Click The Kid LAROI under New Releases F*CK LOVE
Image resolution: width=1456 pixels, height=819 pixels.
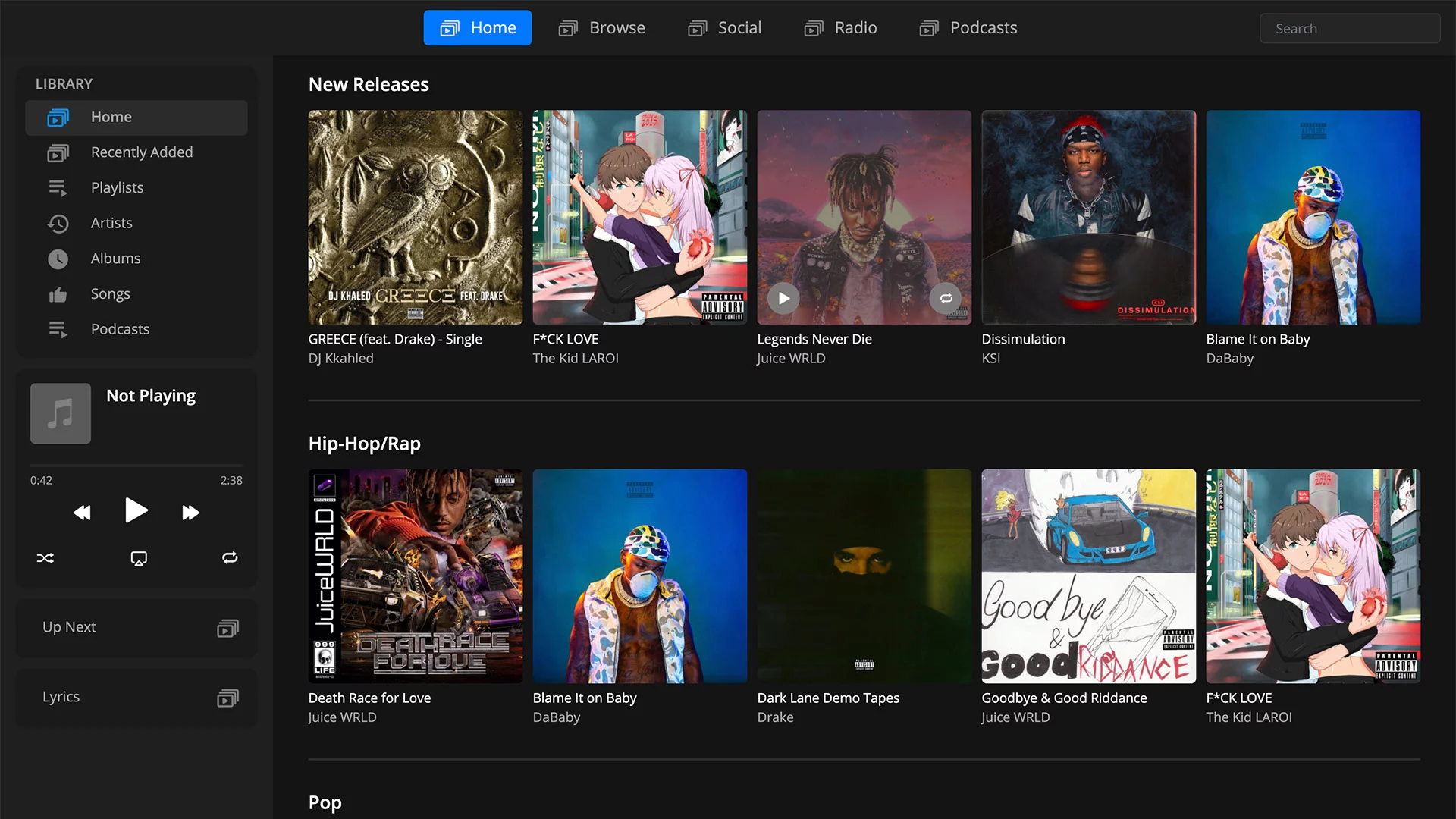pyautogui.click(x=576, y=359)
